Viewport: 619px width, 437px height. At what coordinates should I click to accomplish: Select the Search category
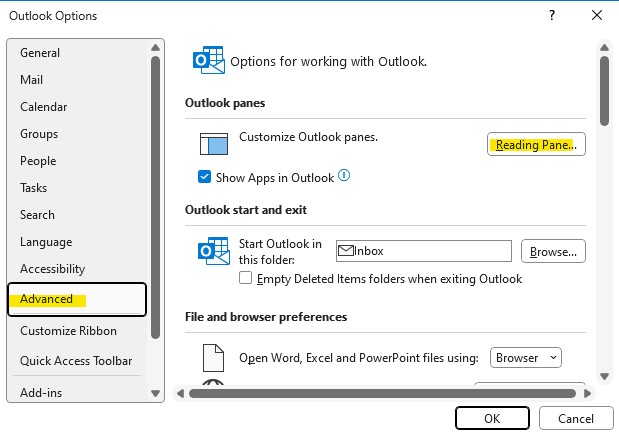pos(37,215)
